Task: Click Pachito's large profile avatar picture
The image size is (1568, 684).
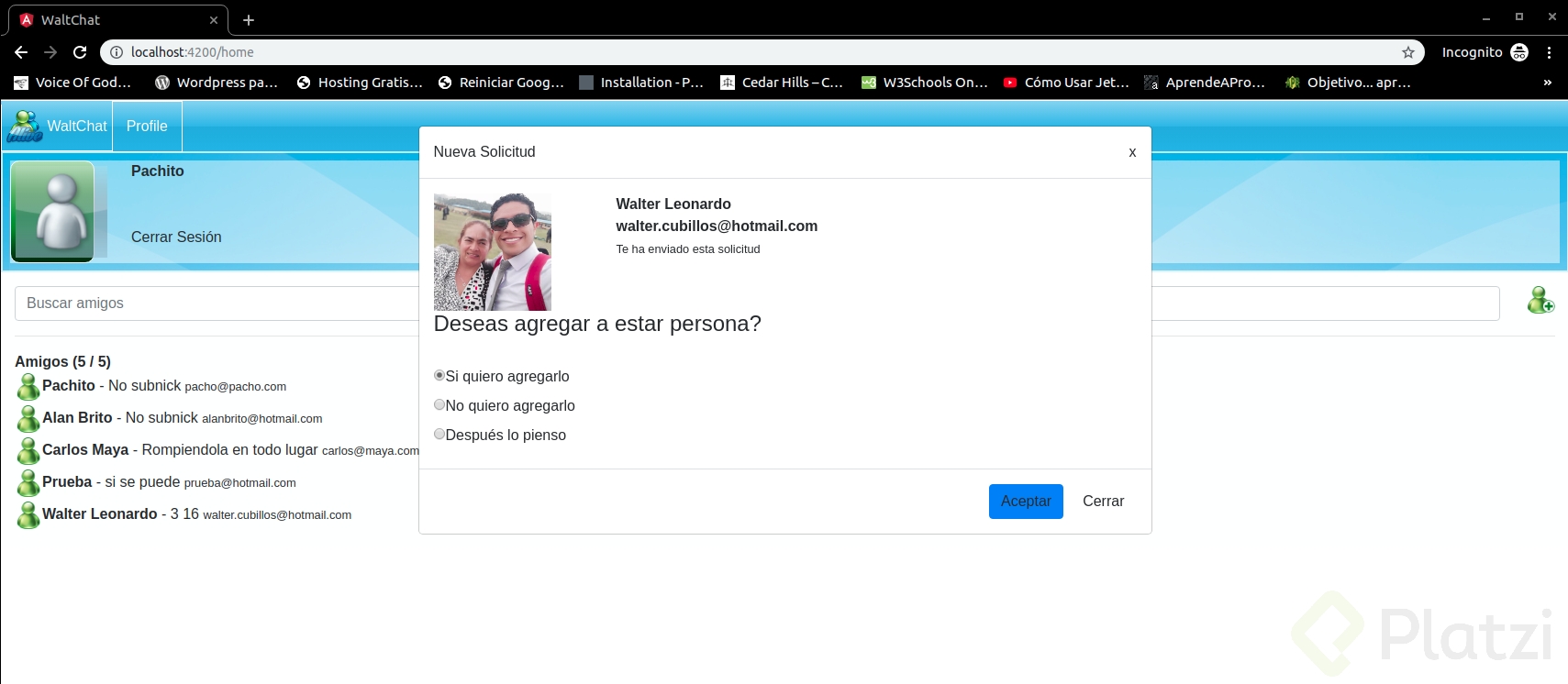Action: [52, 212]
